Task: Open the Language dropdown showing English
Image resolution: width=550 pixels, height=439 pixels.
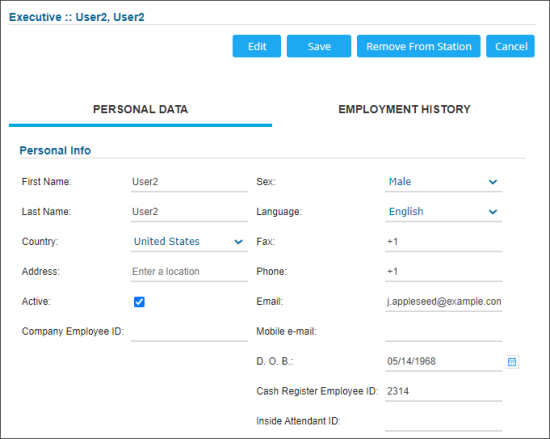Action: coord(443,212)
